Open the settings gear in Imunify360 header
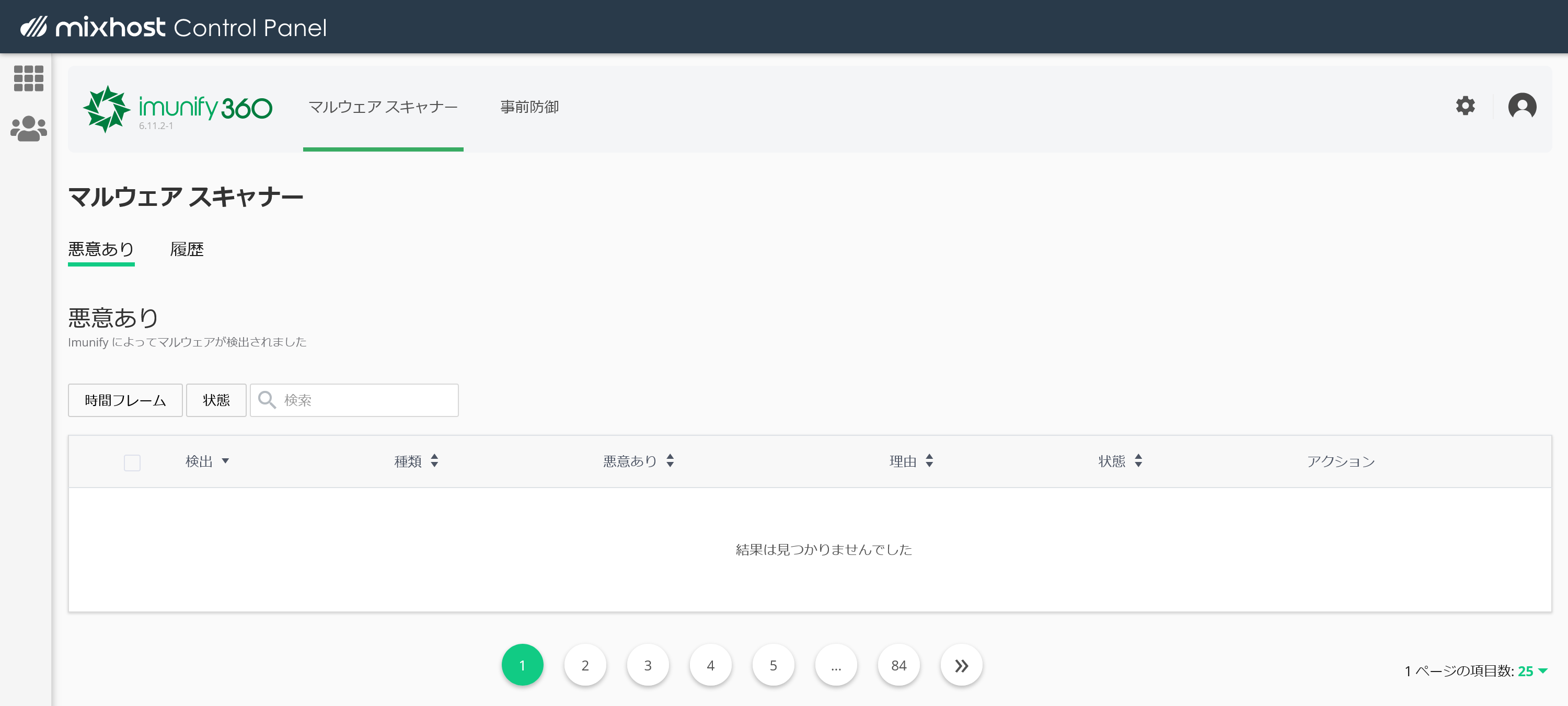 tap(1465, 107)
